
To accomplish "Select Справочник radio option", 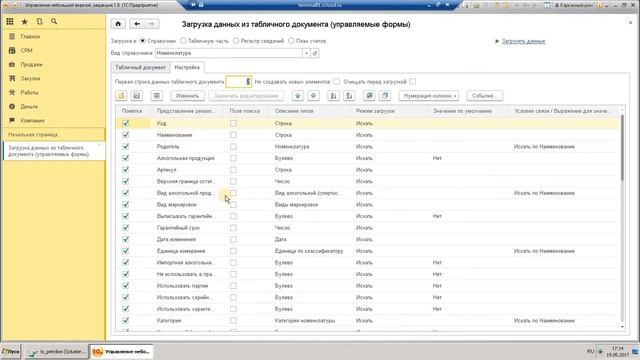I will (142, 41).
